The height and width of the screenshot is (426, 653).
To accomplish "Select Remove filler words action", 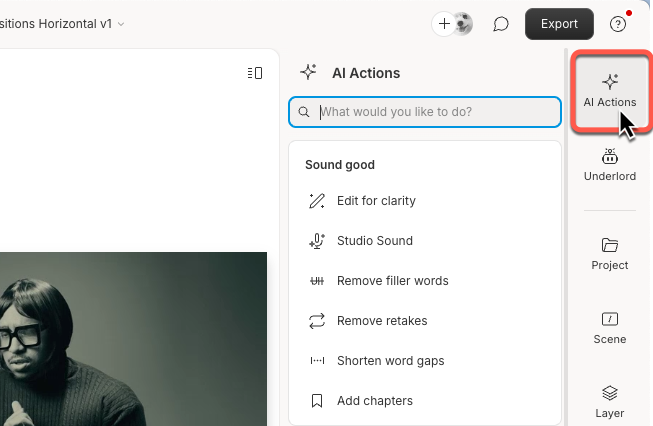I will (425, 281).
